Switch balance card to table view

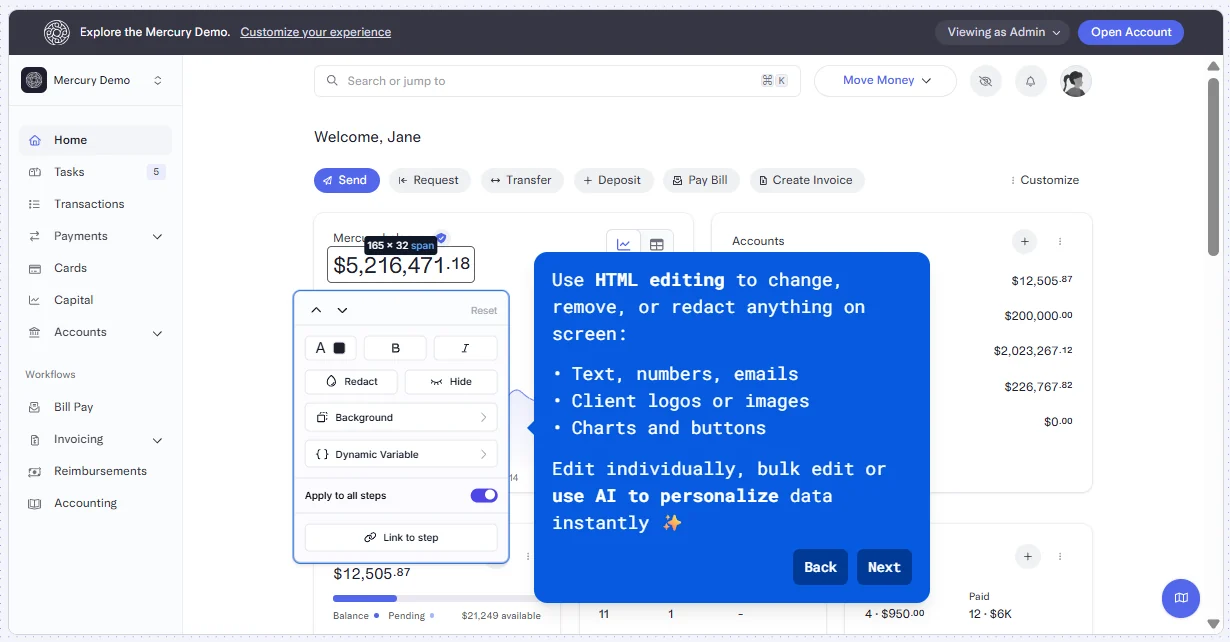[x=657, y=244]
